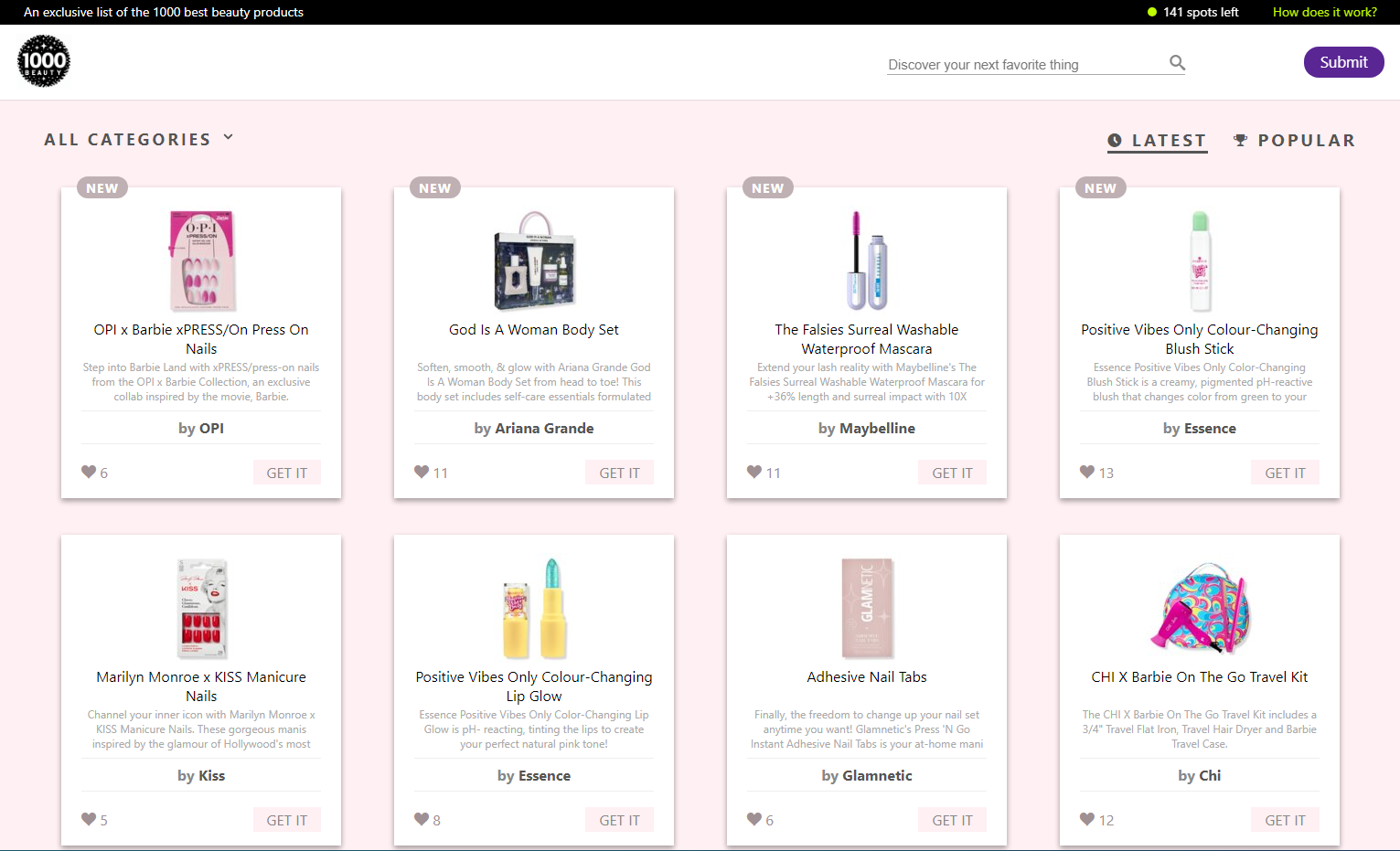This screenshot has width=1400, height=851.
Task: Expand the All Categories dropdown
Action: tap(139, 139)
